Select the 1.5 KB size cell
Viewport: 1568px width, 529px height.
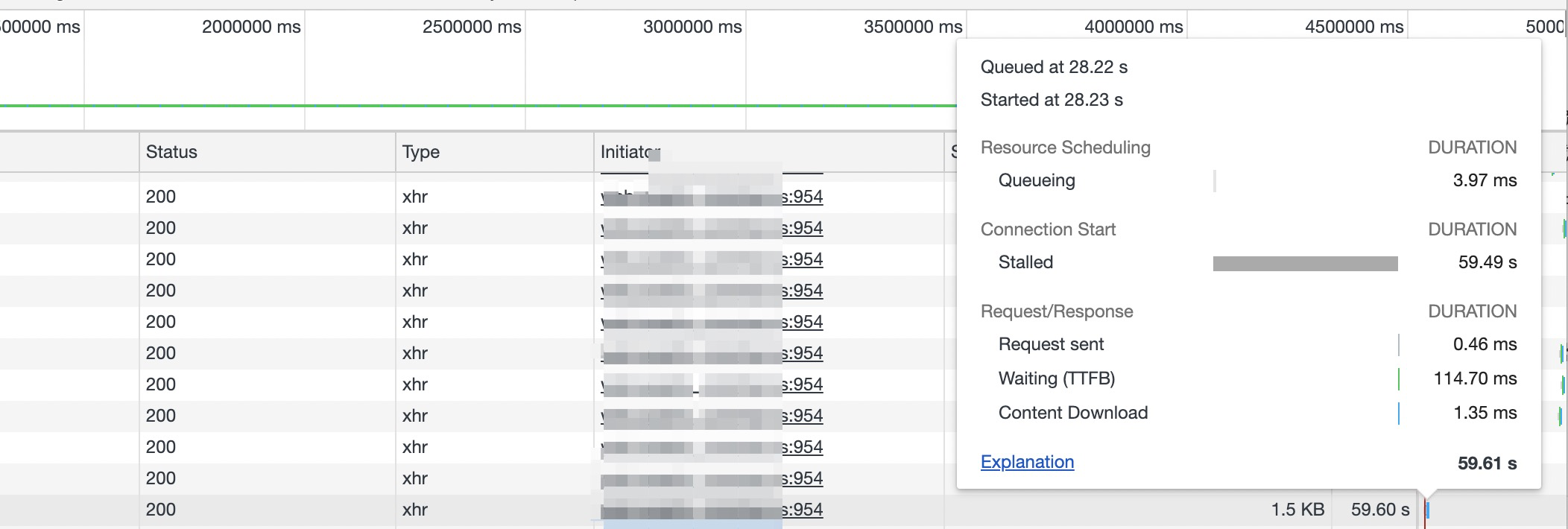pos(1297,510)
